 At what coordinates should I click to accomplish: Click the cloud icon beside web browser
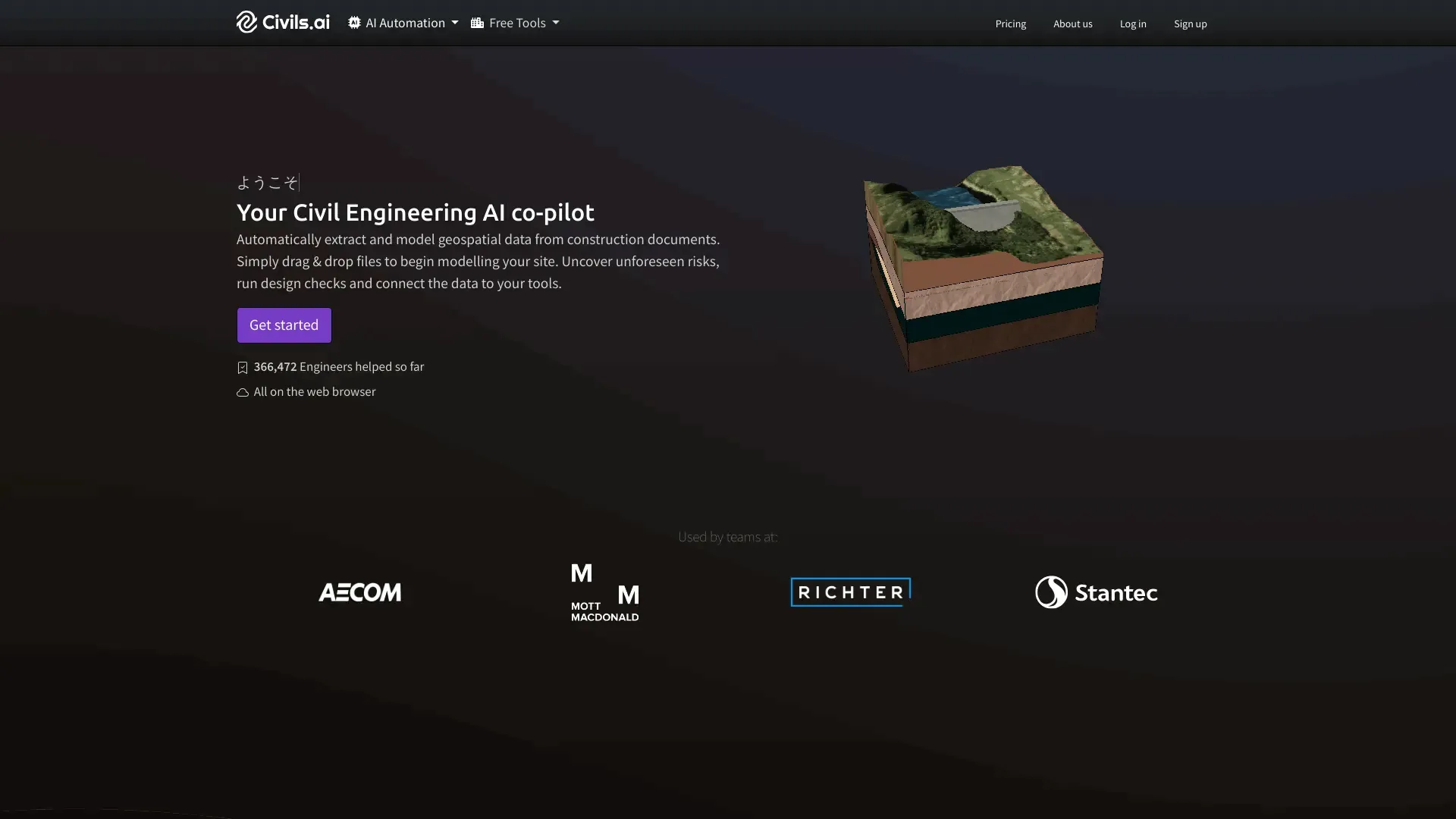tap(243, 393)
